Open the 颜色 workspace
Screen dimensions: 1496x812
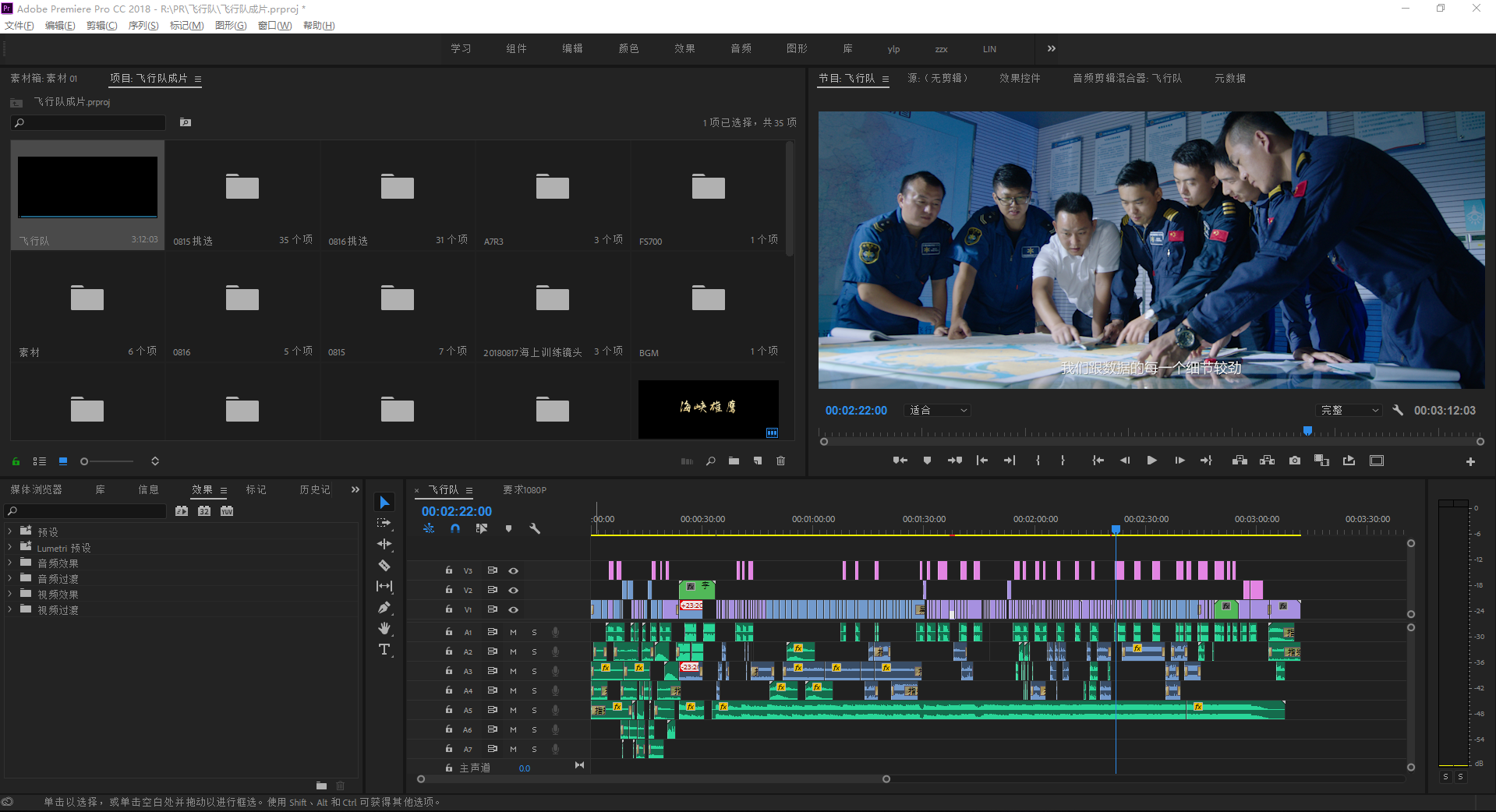tap(628, 49)
